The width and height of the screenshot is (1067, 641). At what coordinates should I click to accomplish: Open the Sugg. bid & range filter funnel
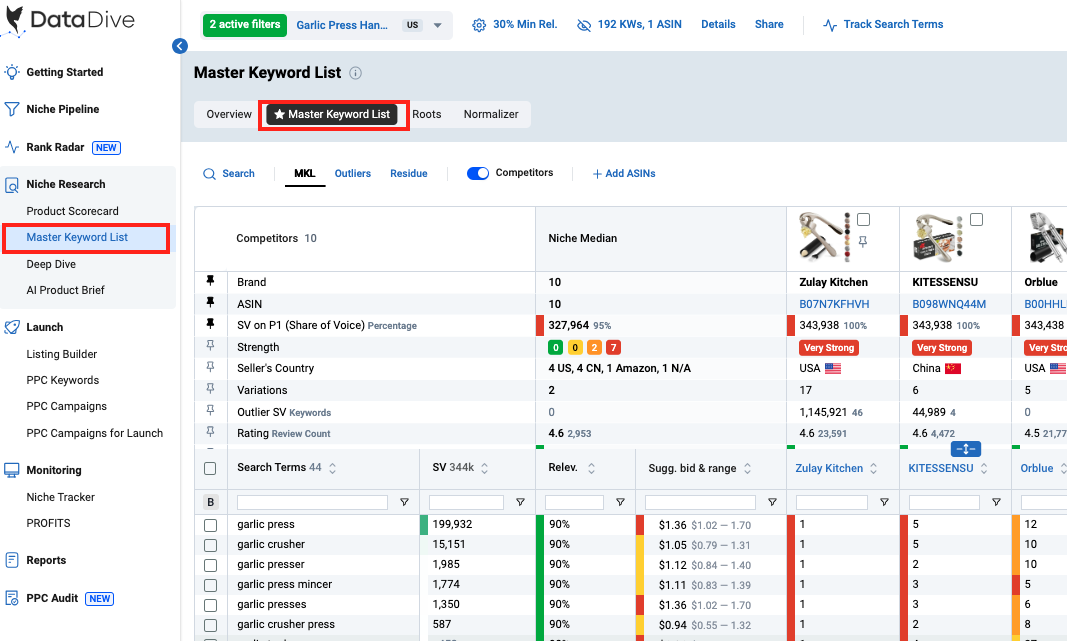point(772,502)
